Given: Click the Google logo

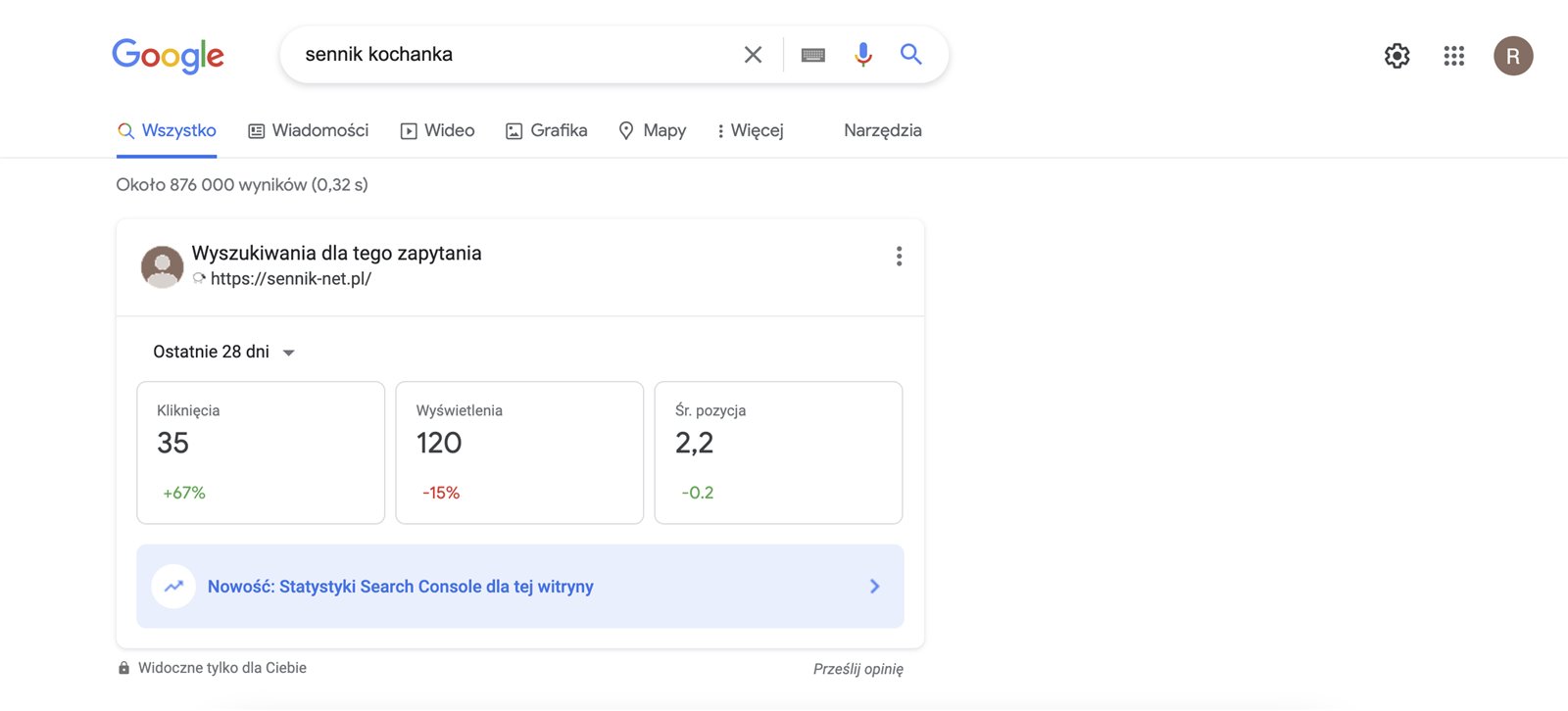Looking at the screenshot, I should 168,56.
